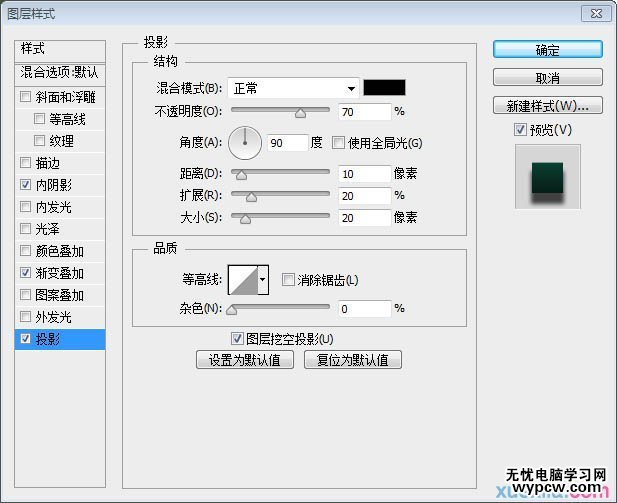Close the 图层样式 dialog

596,13
